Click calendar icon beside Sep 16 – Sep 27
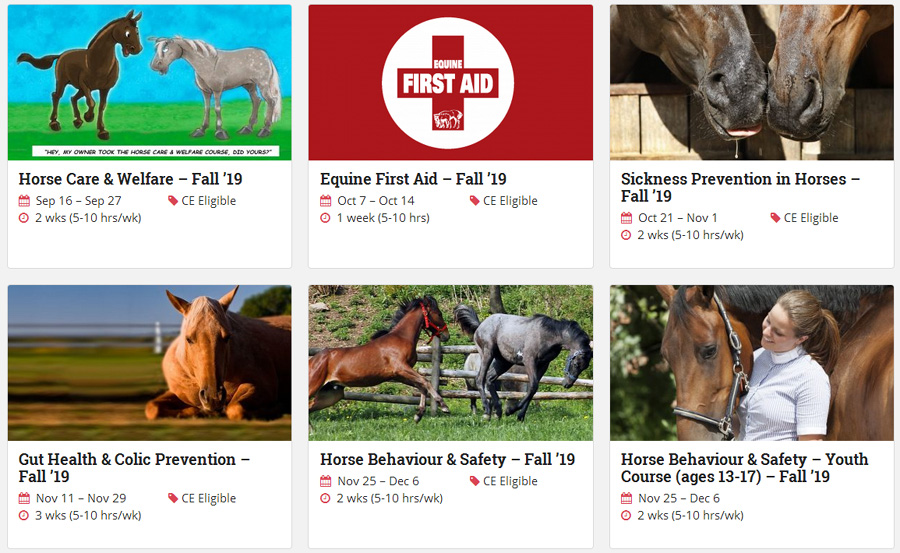900x553 pixels. 24,200
